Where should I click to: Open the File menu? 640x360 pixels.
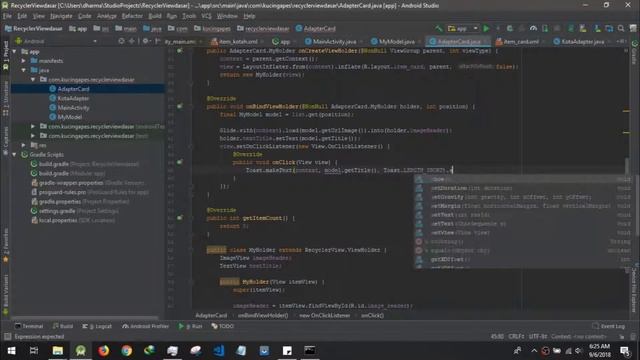(x=7, y=16)
